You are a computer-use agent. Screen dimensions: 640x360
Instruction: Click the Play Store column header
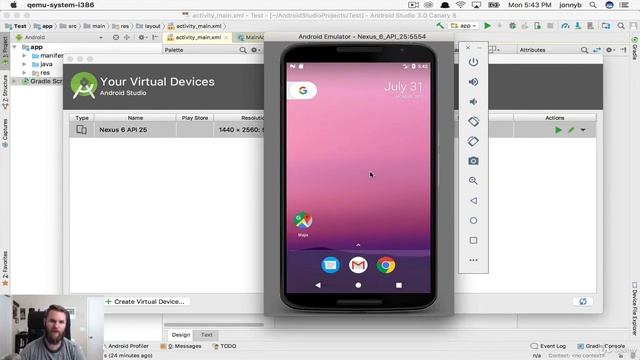(195, 118)
